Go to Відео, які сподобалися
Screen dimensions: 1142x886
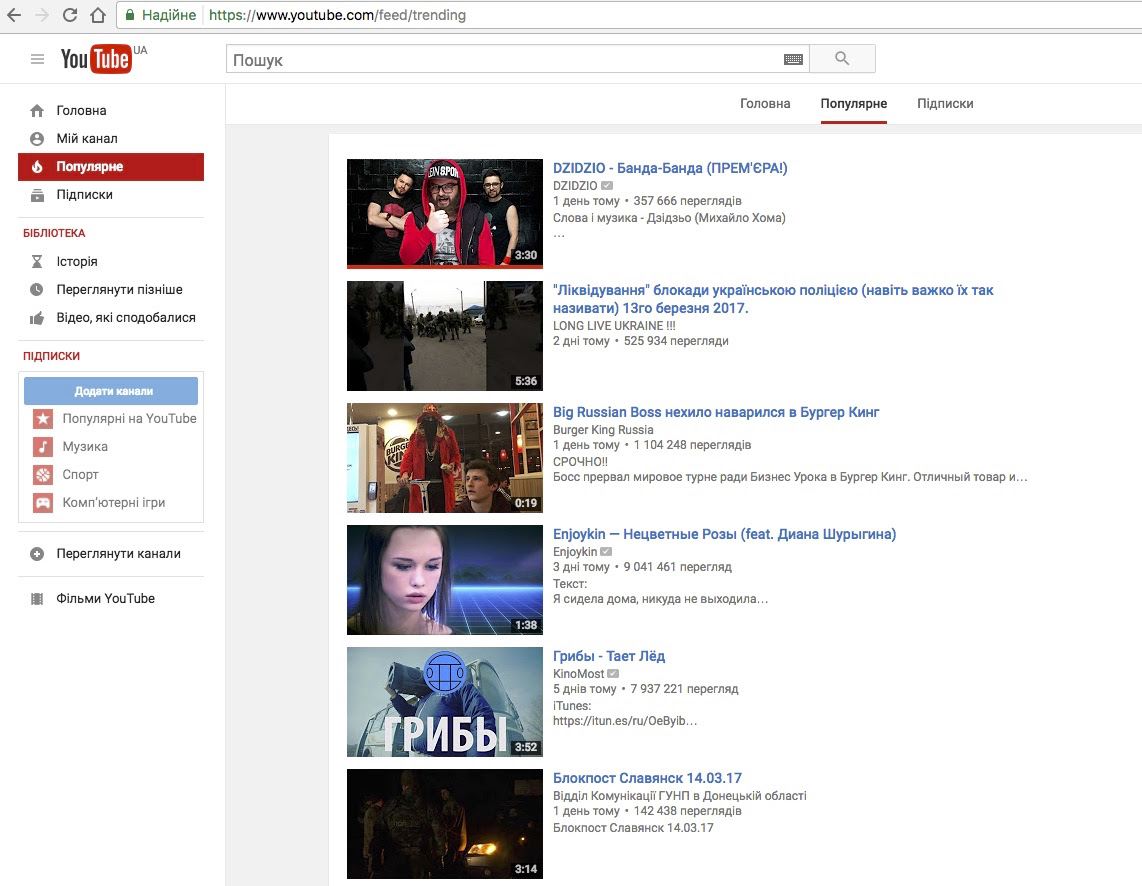point(126,317)
